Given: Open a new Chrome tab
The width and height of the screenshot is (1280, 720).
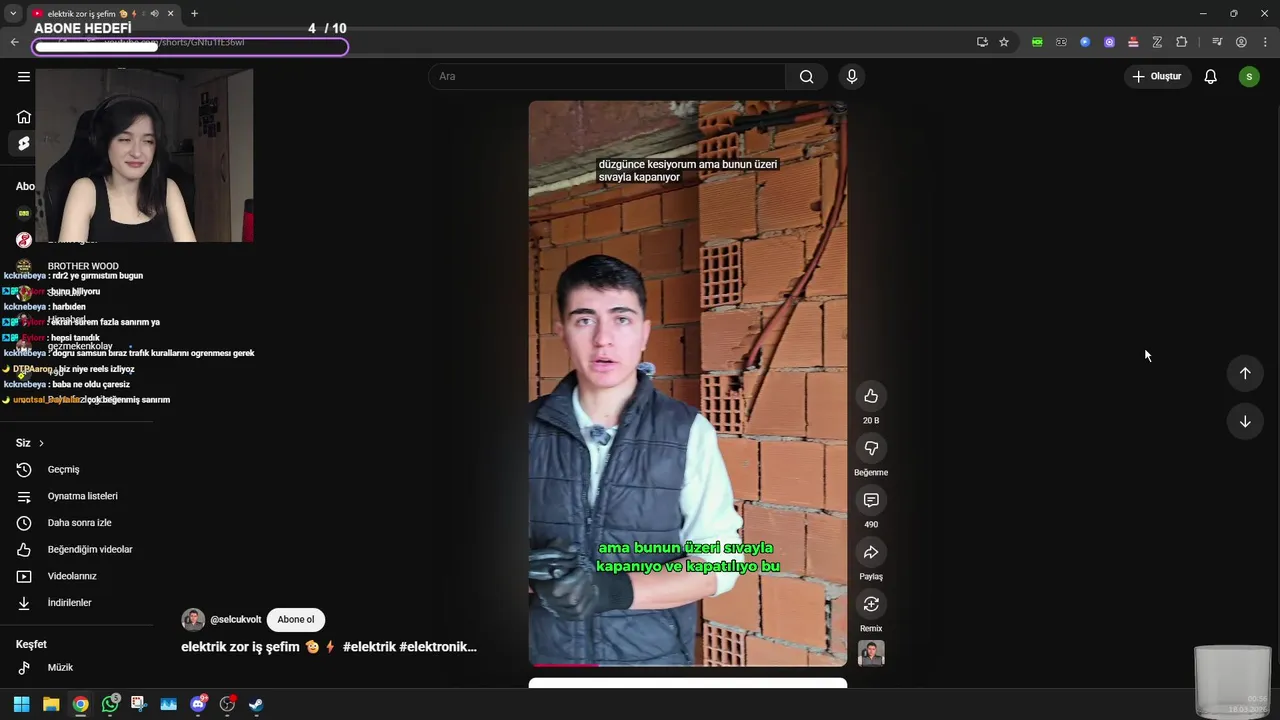Looking at the screenshot, I should pyautogui.click(x=194, y=13).
